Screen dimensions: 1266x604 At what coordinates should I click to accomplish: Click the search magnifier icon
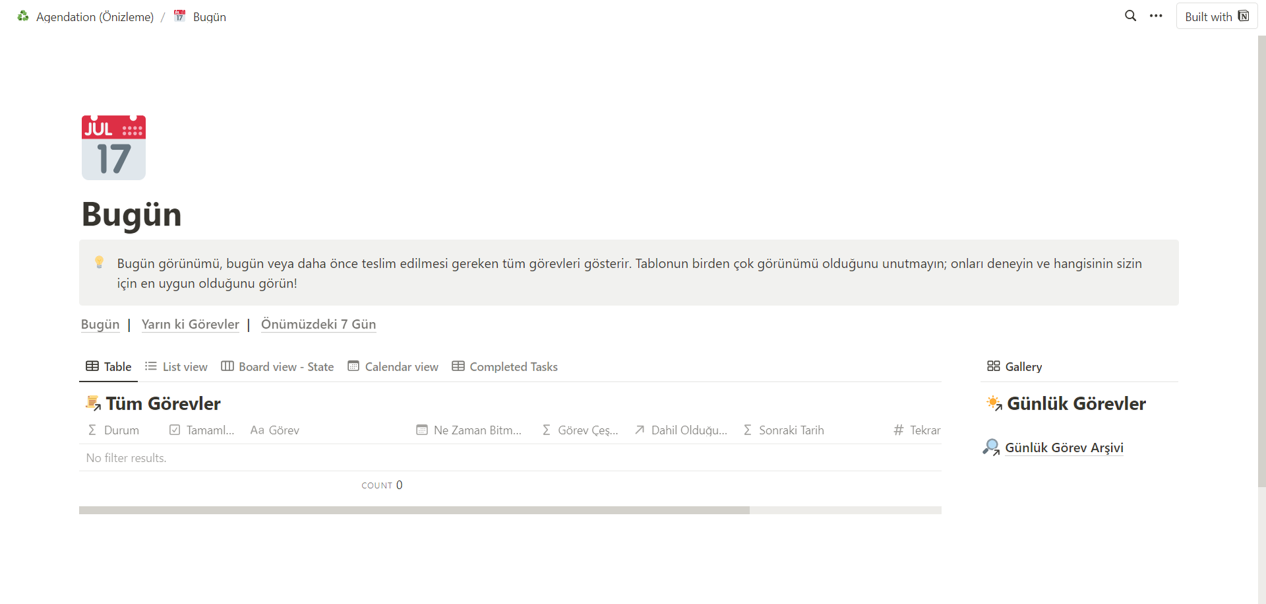(x=1130, y=16)
